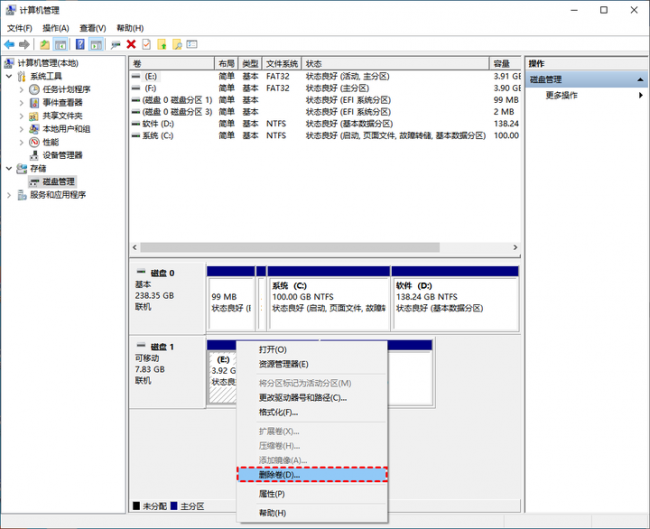Collapse the 存储 tree node
The width and height of the screenshot is (650, 529).
pyautogui.click(x=9, y=168)
